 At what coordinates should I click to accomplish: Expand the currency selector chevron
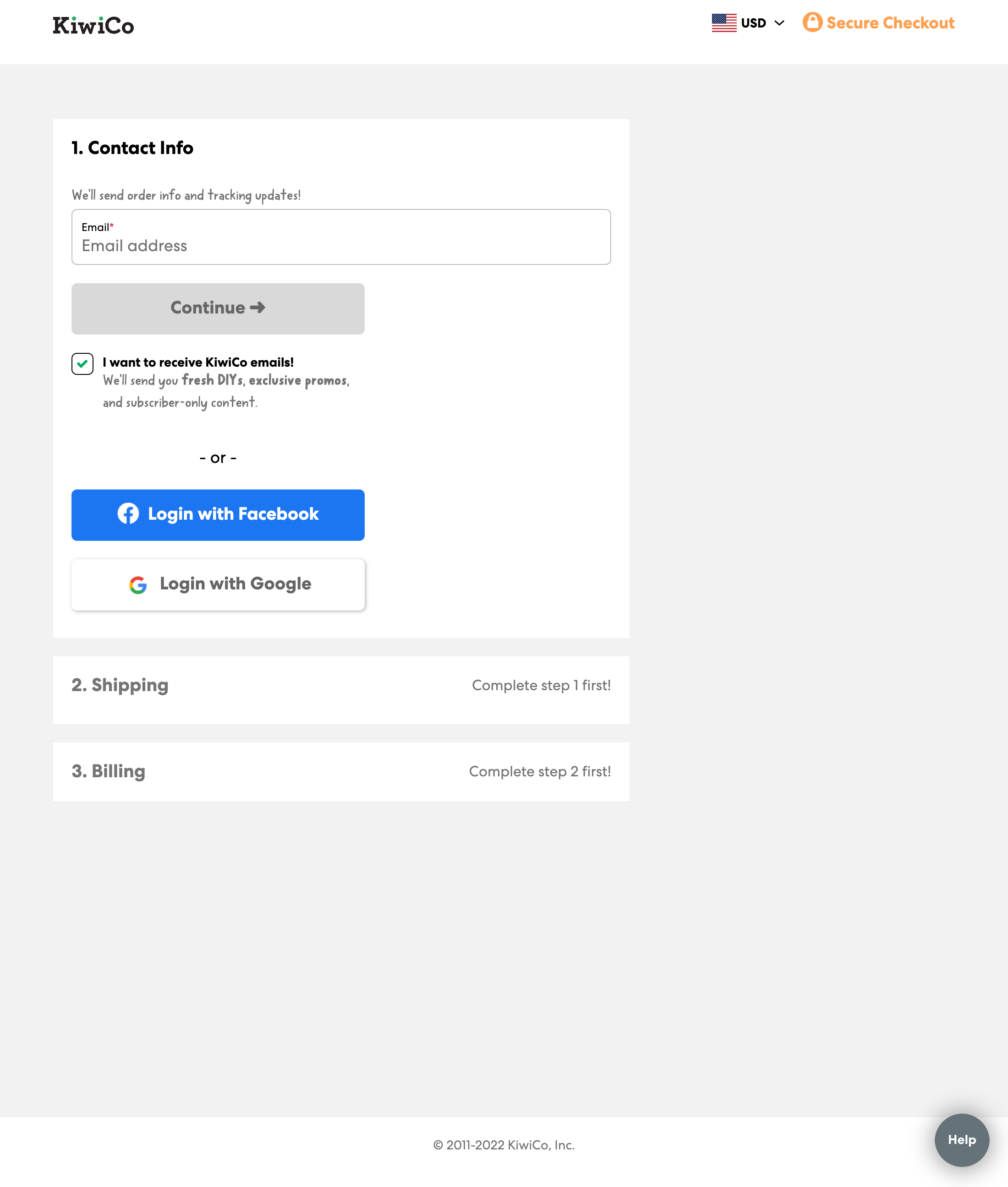coord(778,23)
